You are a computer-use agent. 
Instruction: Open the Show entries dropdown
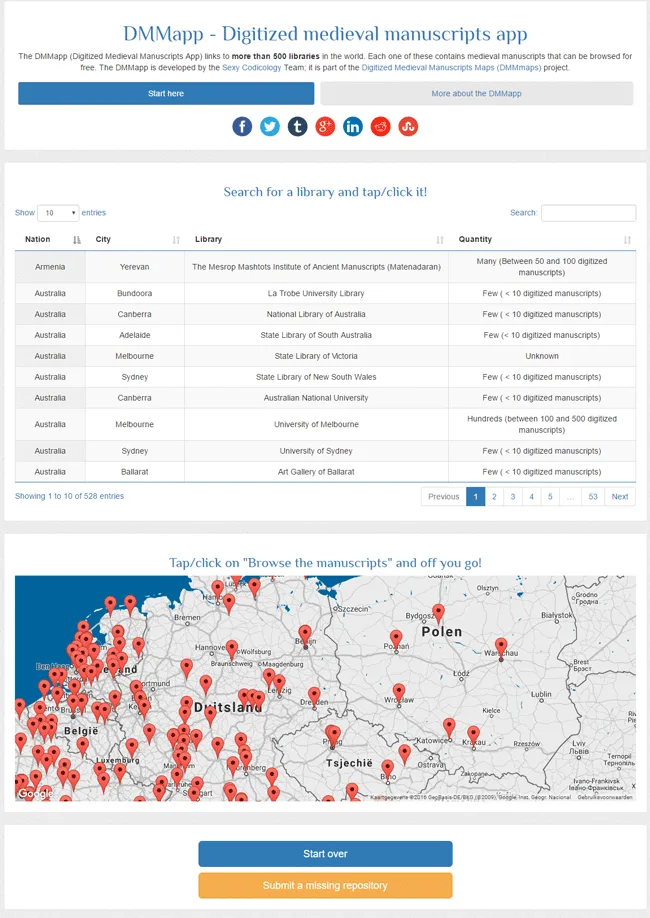click(x=58, y=213)
